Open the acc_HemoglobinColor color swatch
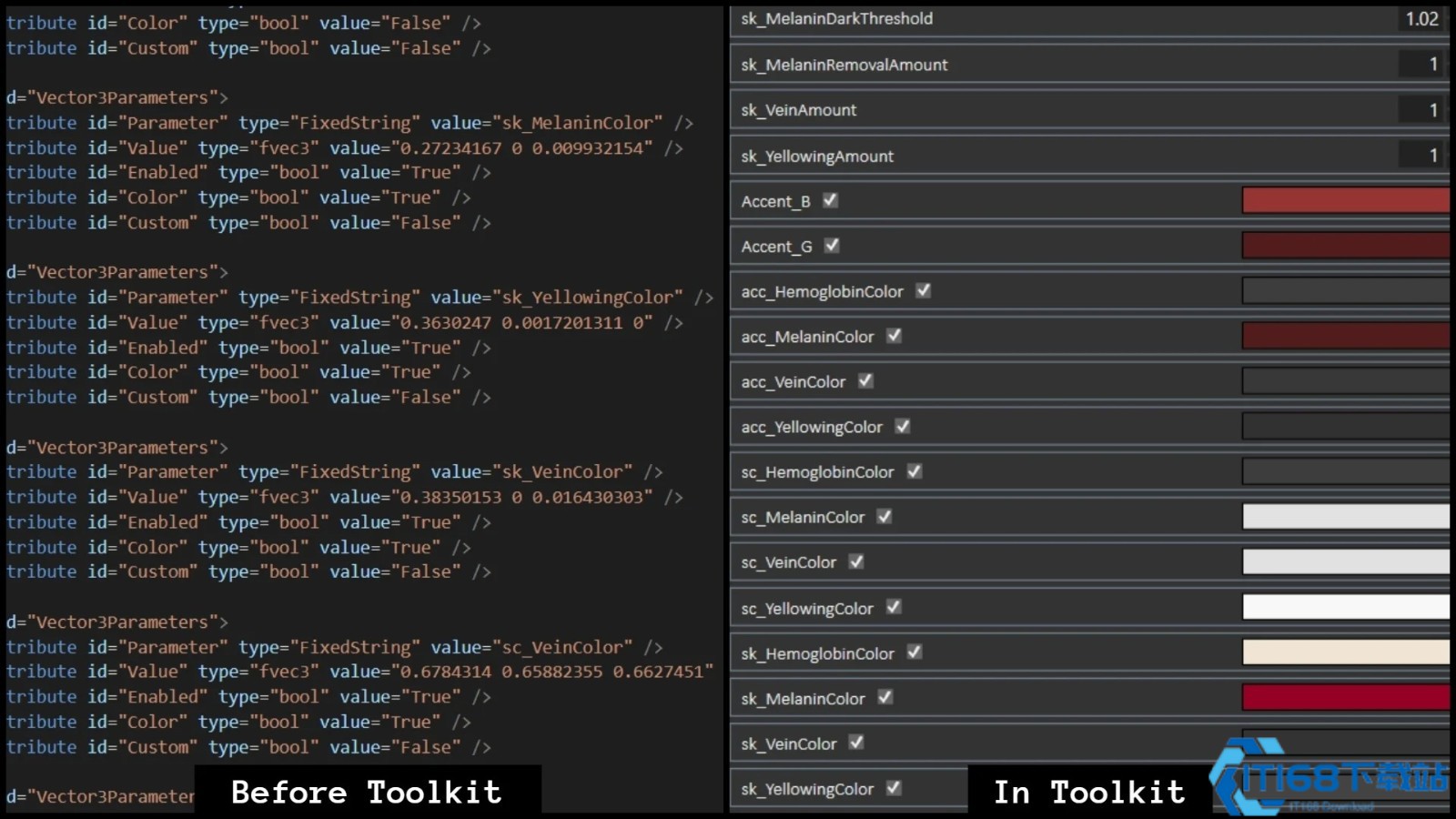The height and width of the screenshot is (819, 1456). [1346, 291]
